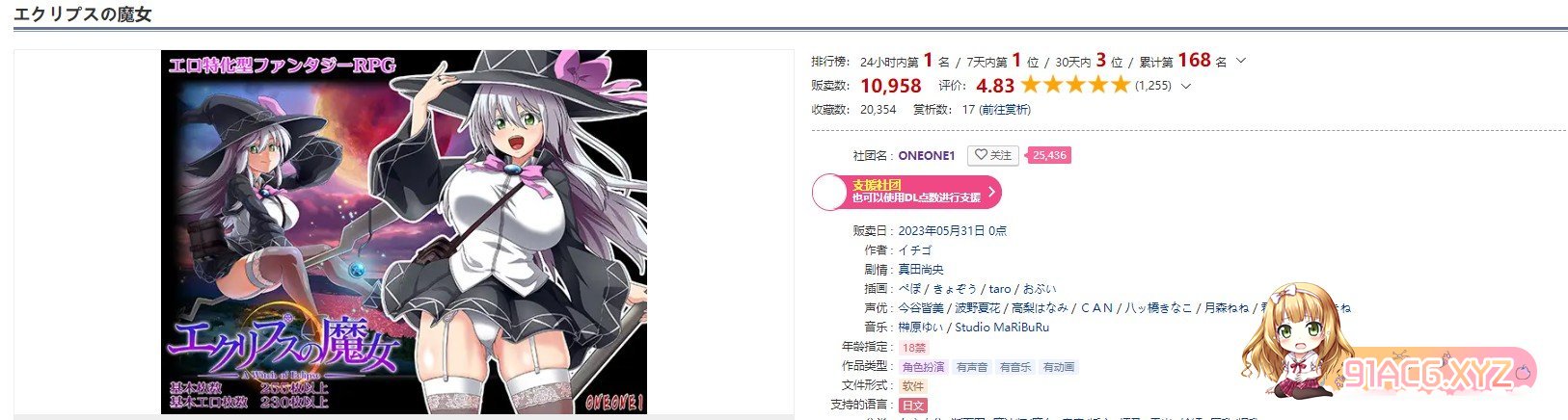Click the 25,436 follower count badge
The width and height of the screenshot is (1568, 420).
pos(1048,155)
